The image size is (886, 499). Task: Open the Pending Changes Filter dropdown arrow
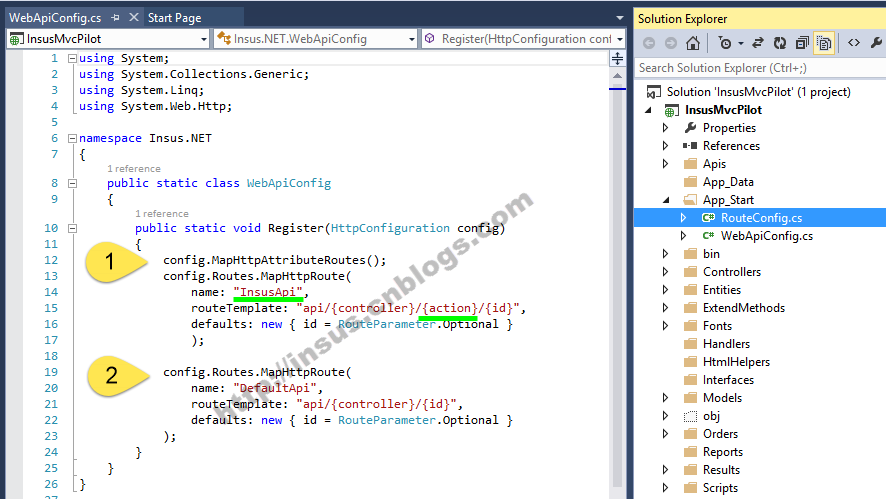coord(741,44)
